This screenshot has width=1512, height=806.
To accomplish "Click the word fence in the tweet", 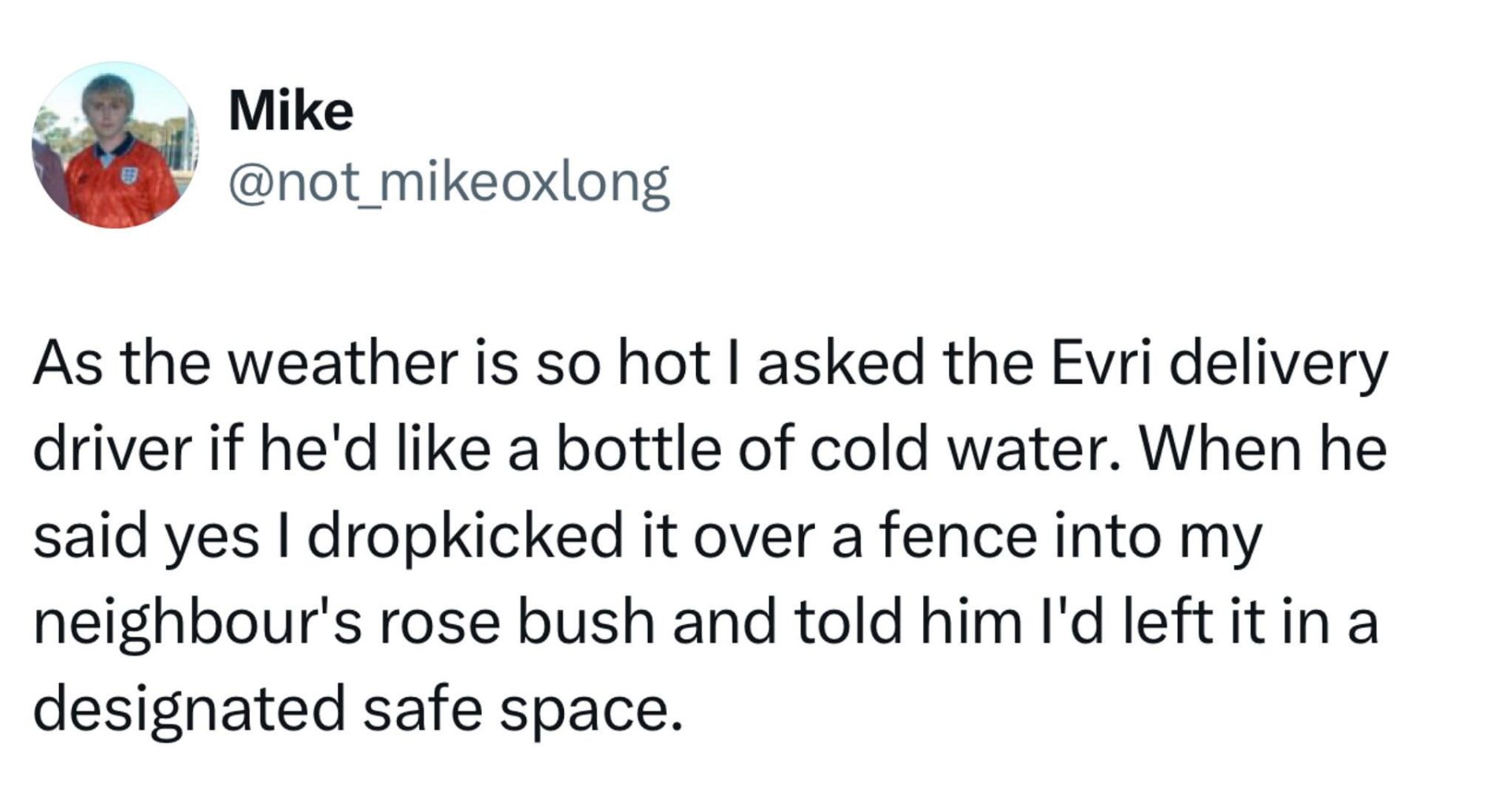I will (x=957, y=537).
